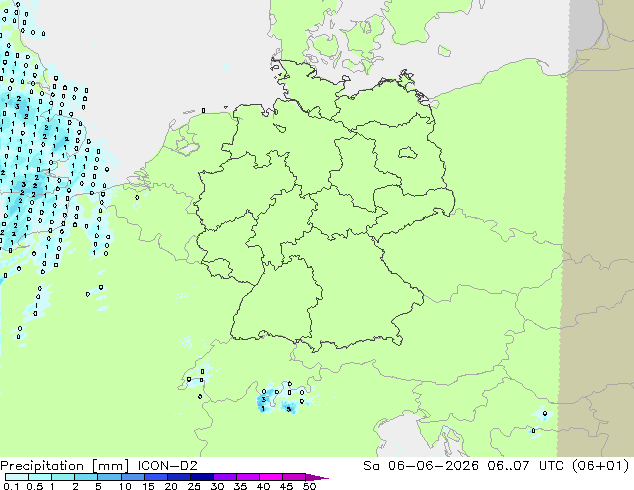Click the "(06+01)" forecast offset label
Screen dimensions: 634x490
click(x=600, y=466)
